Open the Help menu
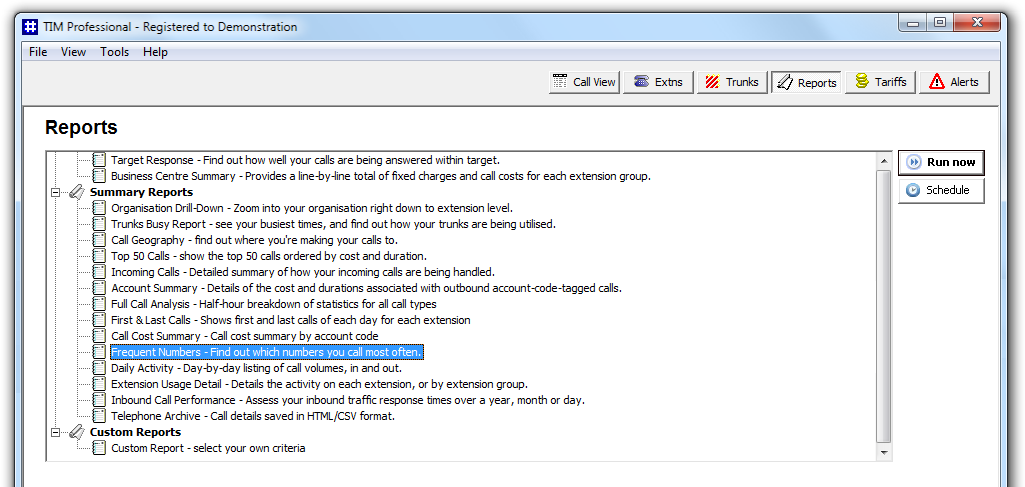Viewport: 1025px width, 487px height. 156,52
